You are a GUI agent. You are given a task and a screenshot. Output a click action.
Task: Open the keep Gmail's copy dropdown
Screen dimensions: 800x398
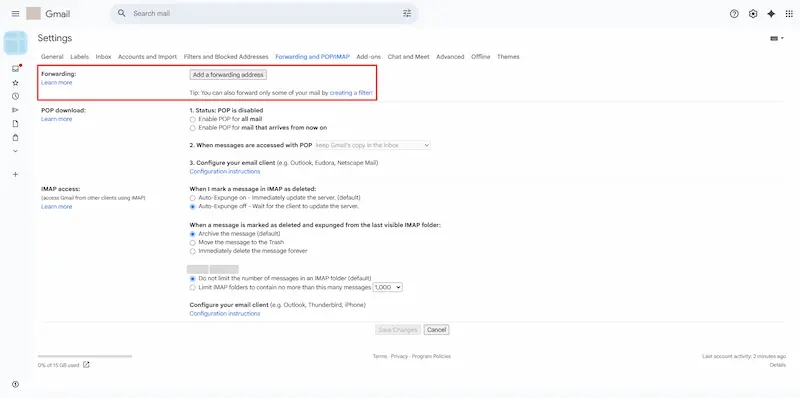click(372, 145)
